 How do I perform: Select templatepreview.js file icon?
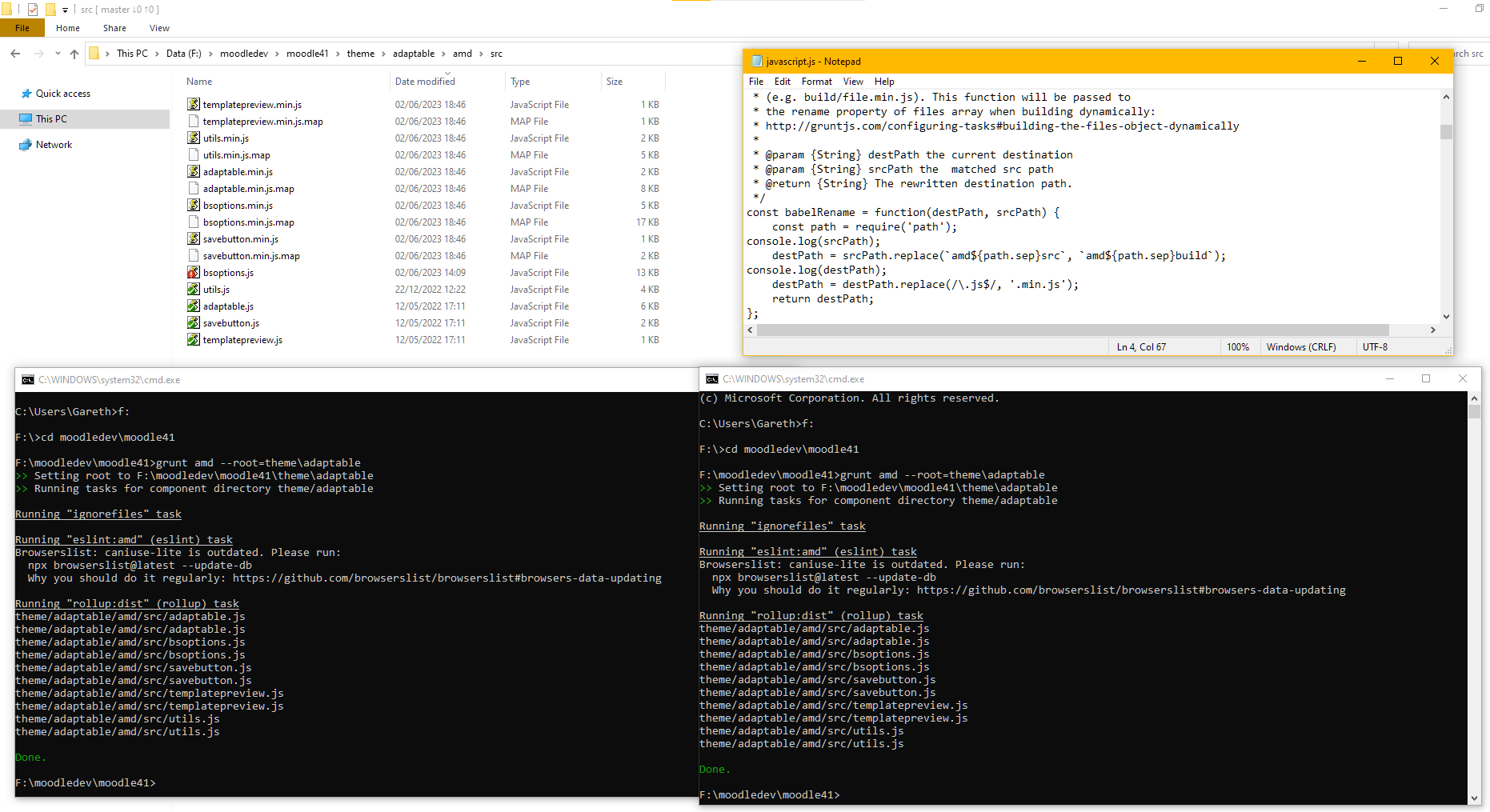tap(193, 339)
